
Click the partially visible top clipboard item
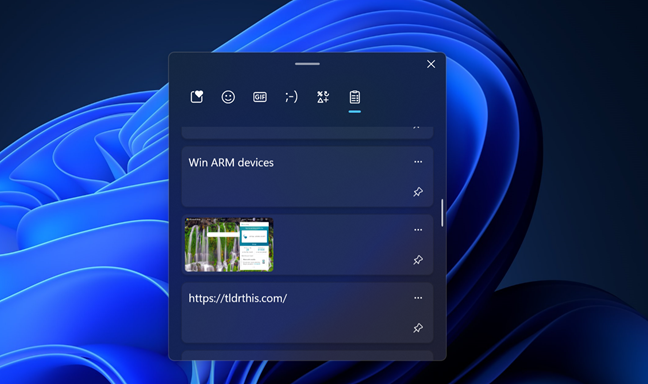pos(307,132)
